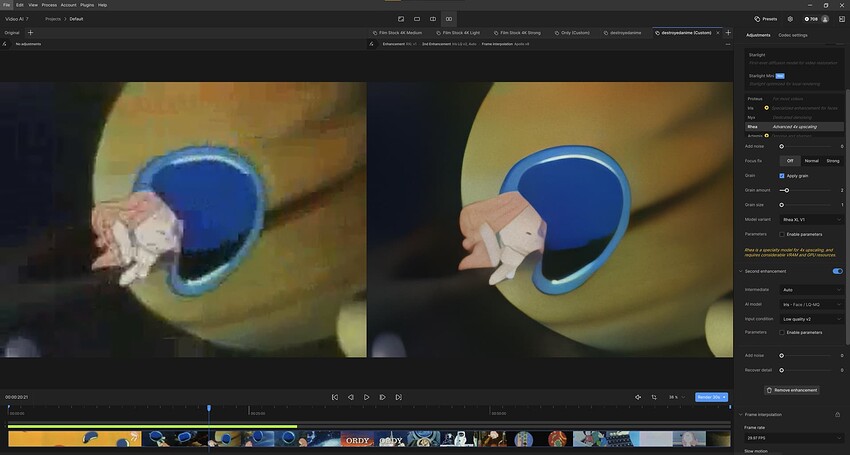Open the Frame rate 29.97 FPS dropdown
The image size is (850, 455).
coord(794,438)
